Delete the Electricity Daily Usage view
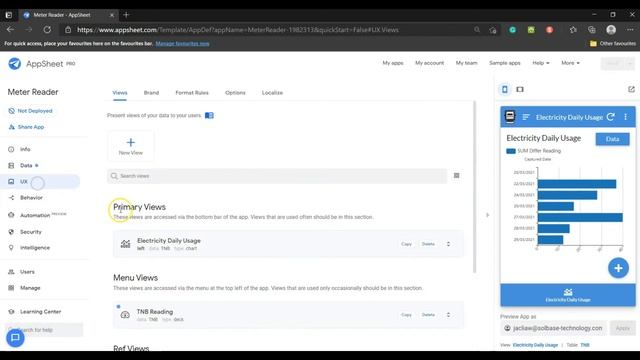Screen dimensions: 640x360 [x=428, y=244]
